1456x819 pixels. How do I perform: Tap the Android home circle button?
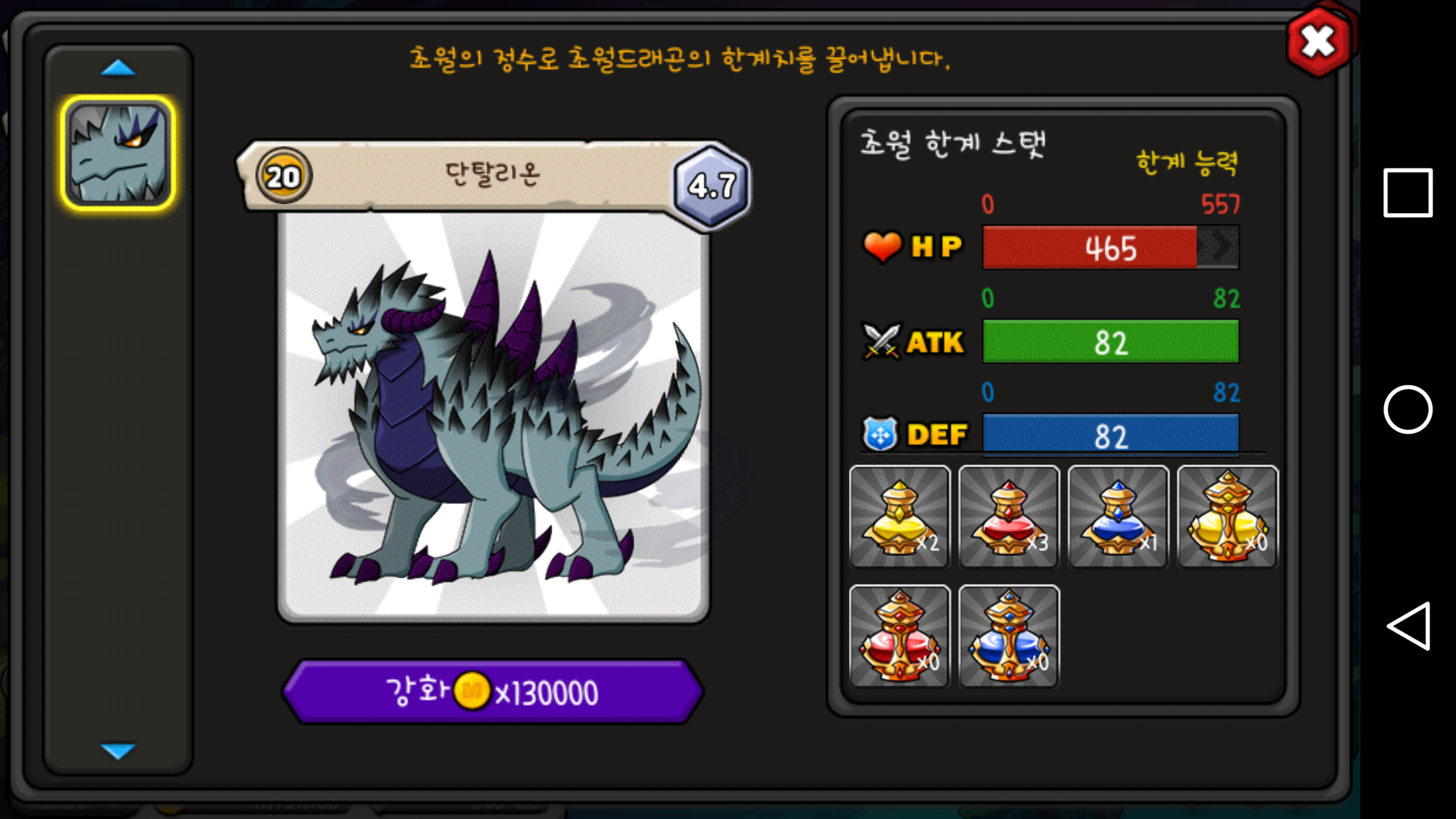click(1408, 409)
